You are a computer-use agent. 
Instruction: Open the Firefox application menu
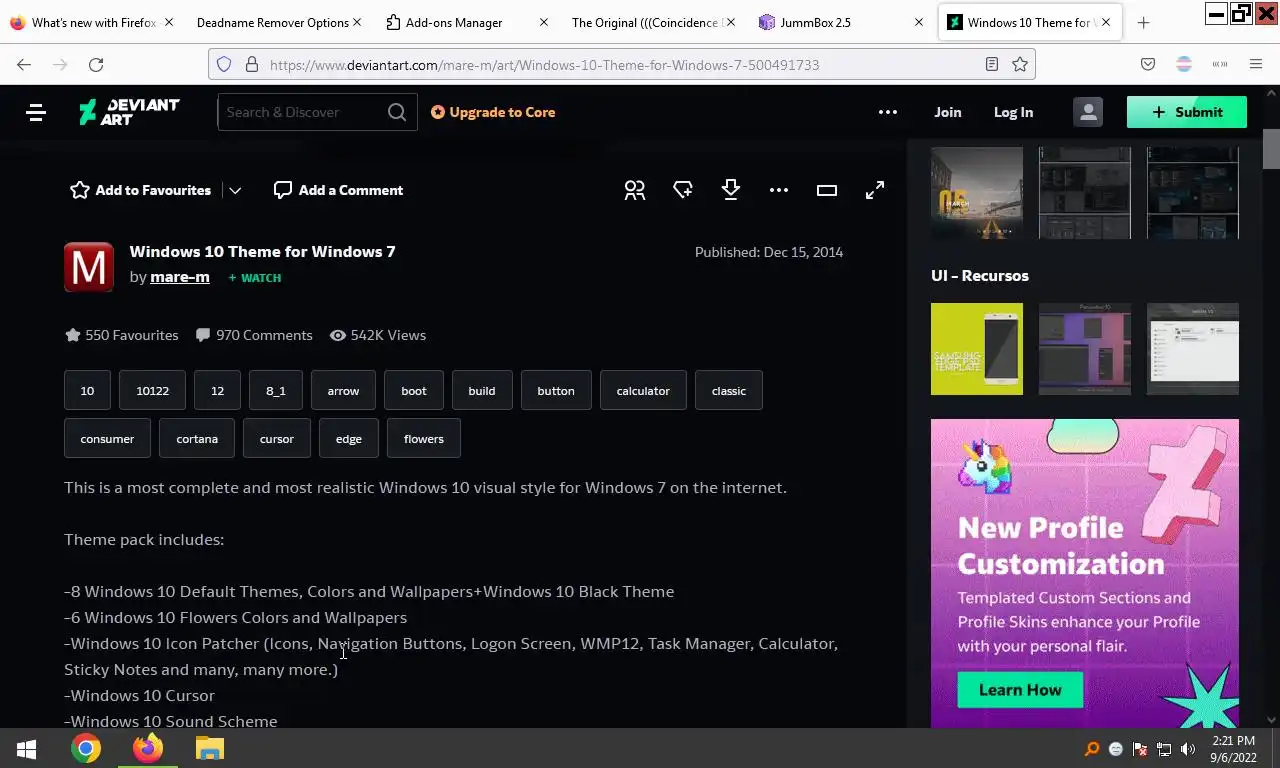1256,64
